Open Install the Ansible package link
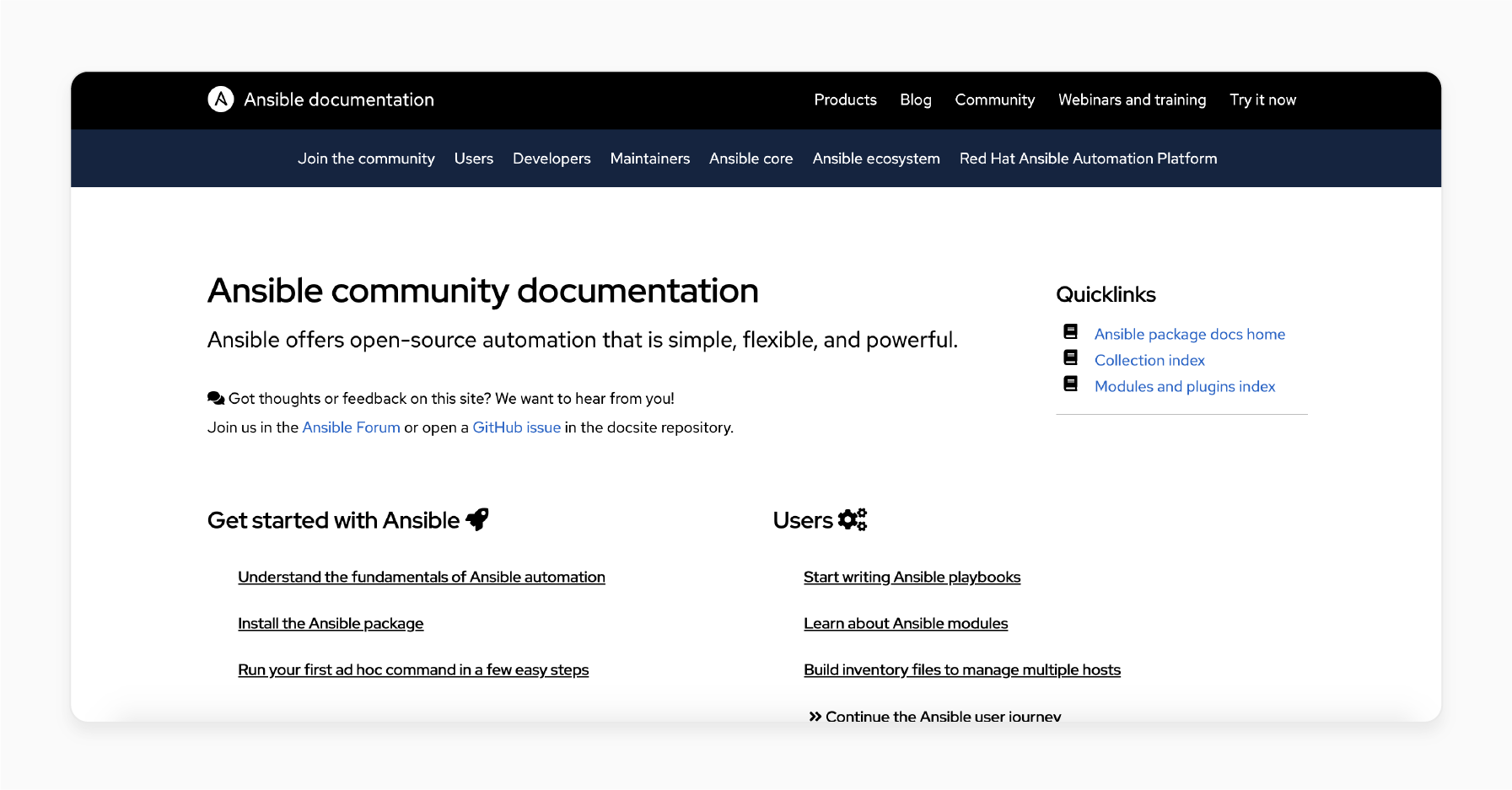This screenshot has height=790, width=1512. click(331, 623)
